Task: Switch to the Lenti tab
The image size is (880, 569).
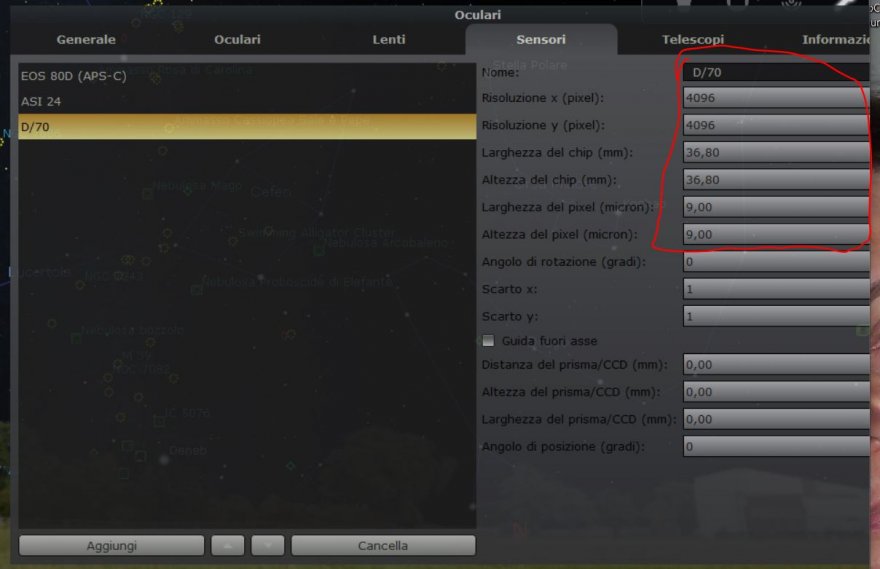Action: click(x=388, y=39)
